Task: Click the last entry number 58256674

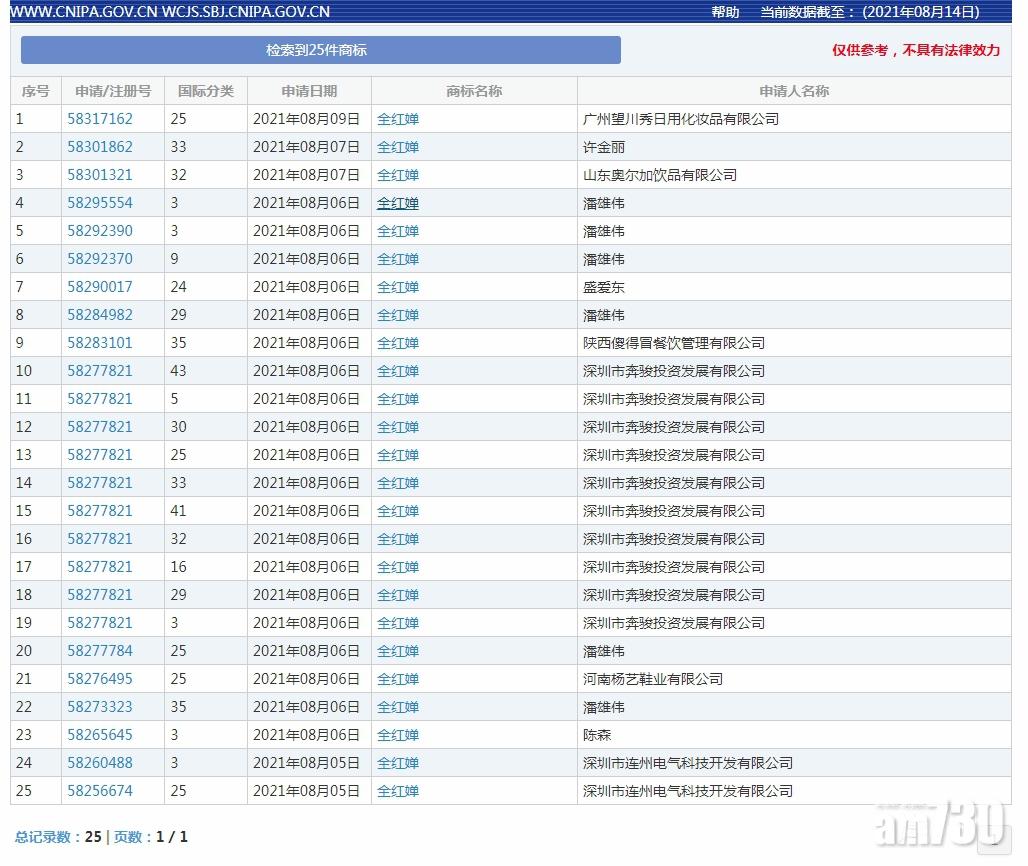Action: click(100, 791)
